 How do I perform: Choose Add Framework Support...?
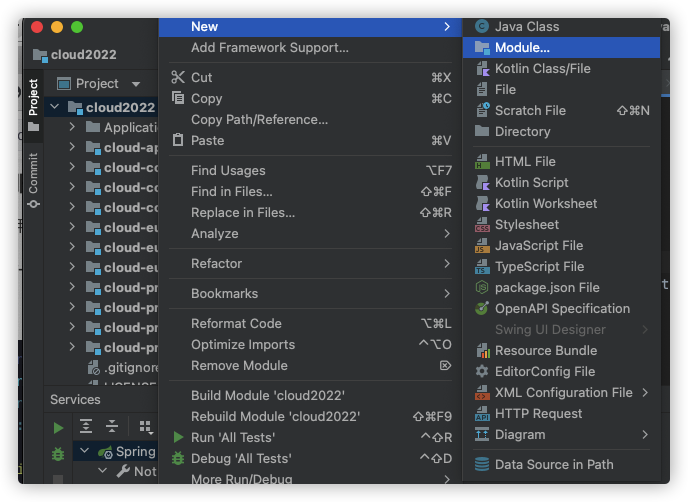(x=310, y=47)
